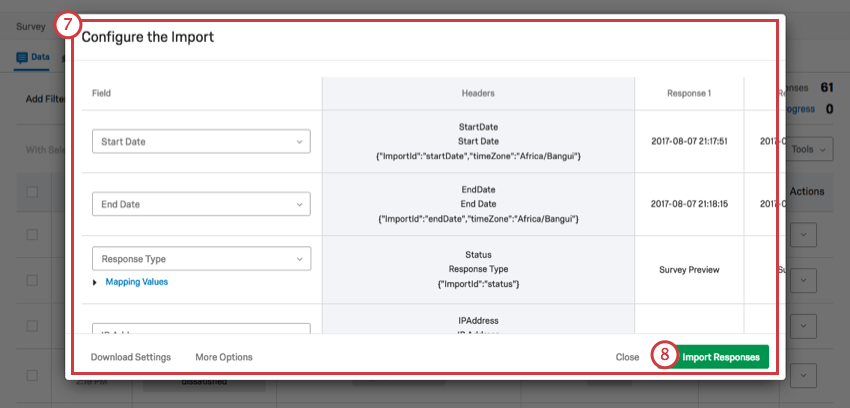Screen dimensions: 850x408
Task: Toggle the select-all checkbox in table header
Action: click(x=33, y=192)
